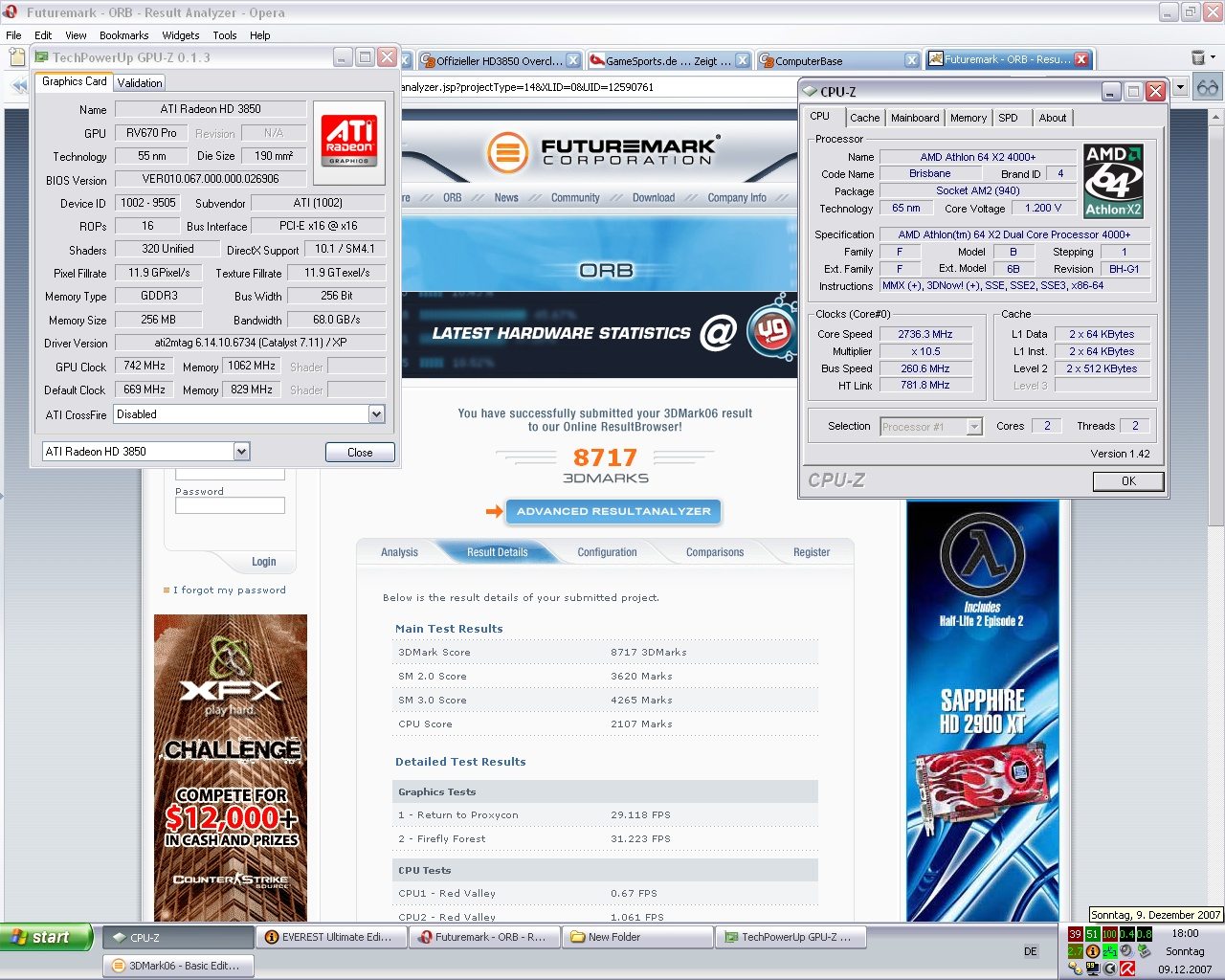Click the red 39 temperature tray icon
This screenshot has height=980, width=1225.
click(1076, 934)
